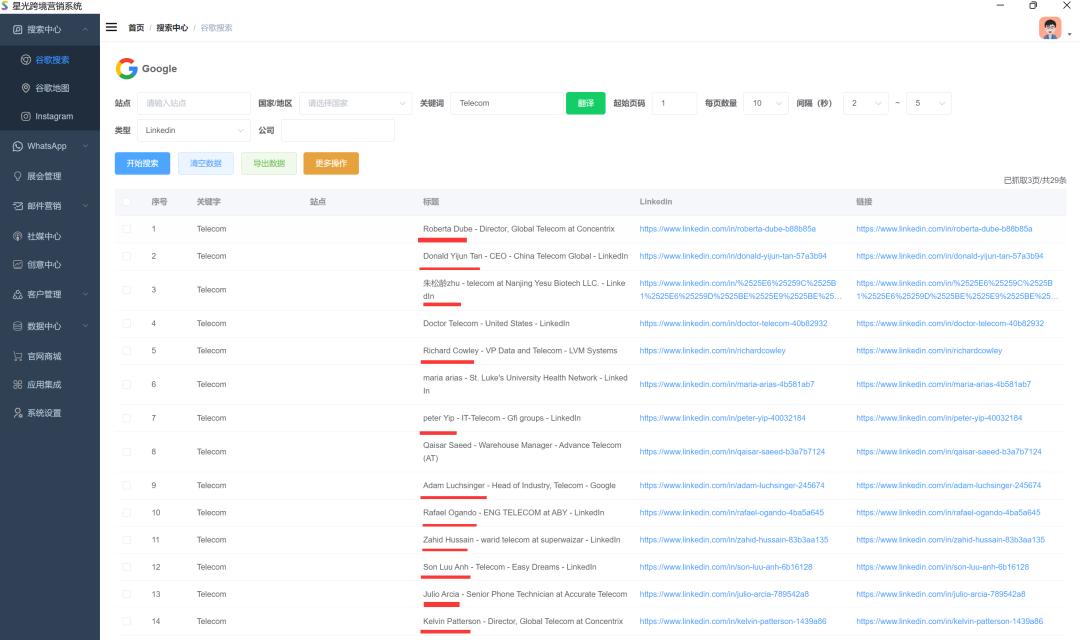Open the exhibition management sidebar icon
The height and width of the screenshot is (640, 1080).
click(18, 177)
